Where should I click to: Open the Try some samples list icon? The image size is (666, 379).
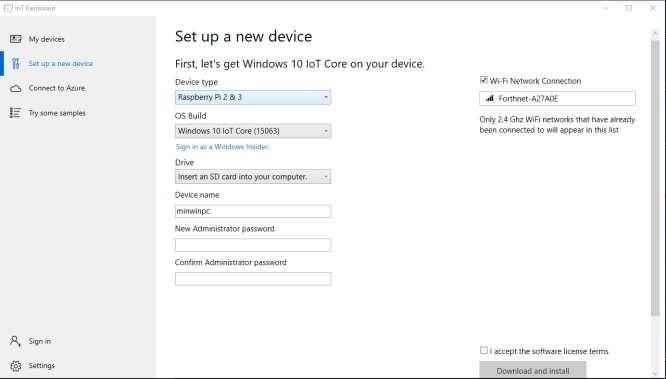[x=15, y=113]
